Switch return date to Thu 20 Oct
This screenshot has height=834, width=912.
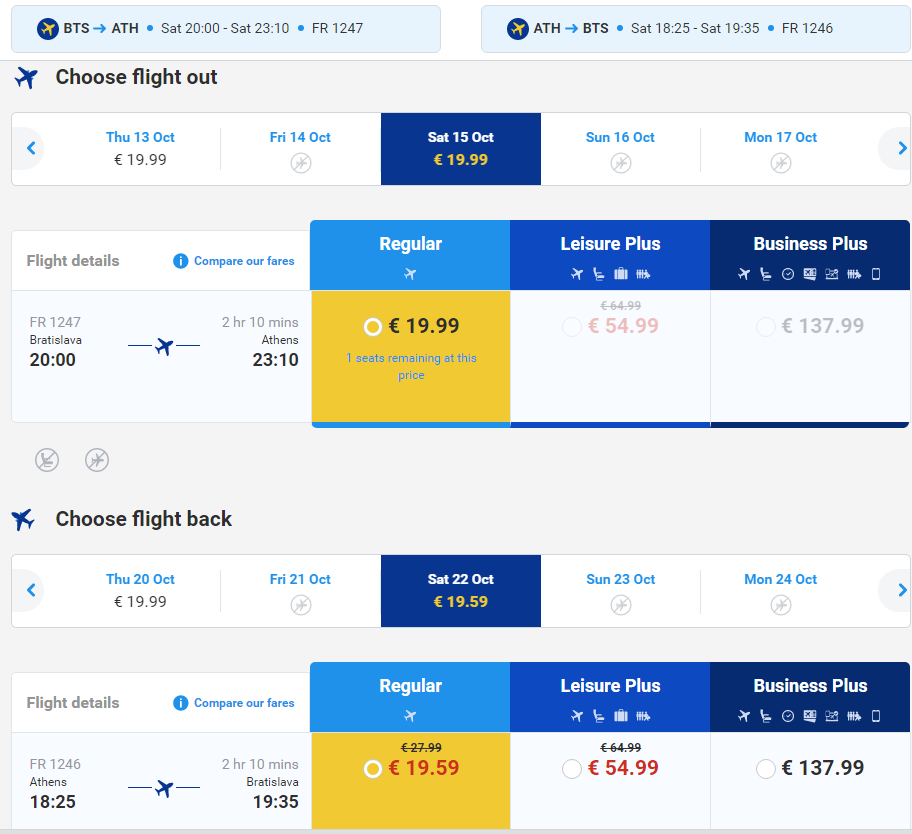point(140,591)
